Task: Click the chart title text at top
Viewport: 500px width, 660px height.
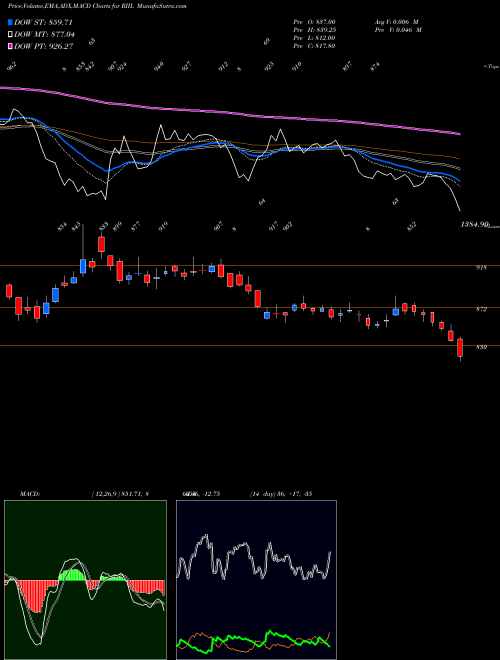Action: [97, 6]
